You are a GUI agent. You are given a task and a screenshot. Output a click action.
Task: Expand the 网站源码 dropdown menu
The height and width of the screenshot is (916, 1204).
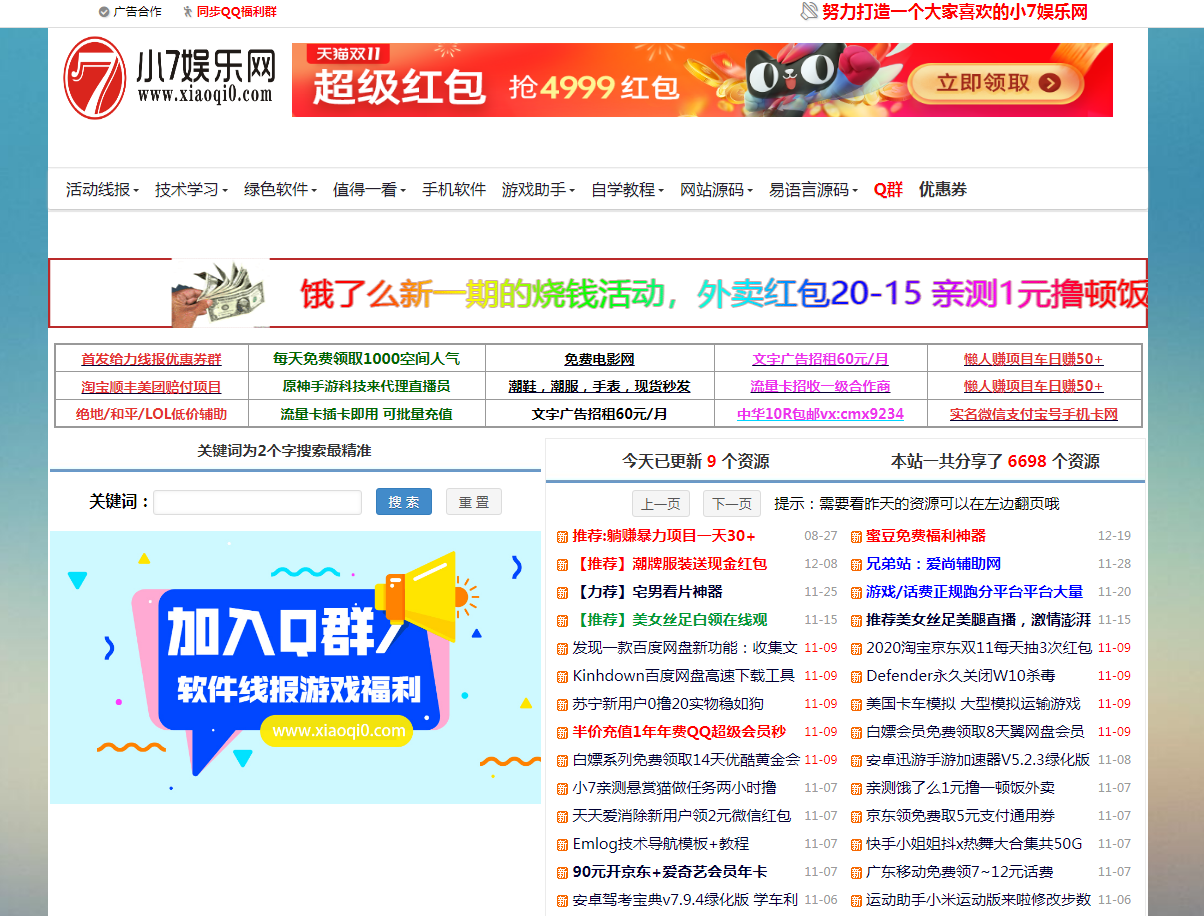pos(717,190)
